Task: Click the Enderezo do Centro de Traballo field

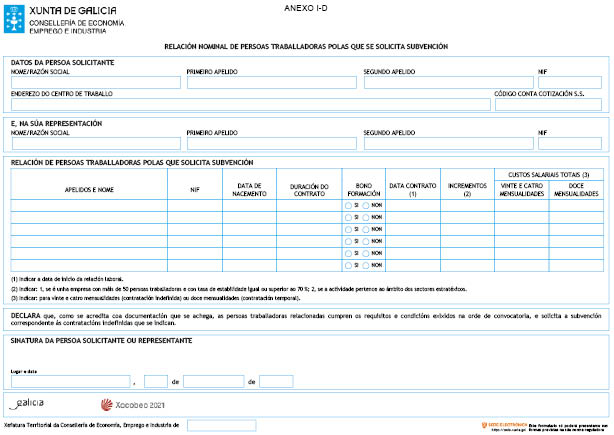Action: 250,104
